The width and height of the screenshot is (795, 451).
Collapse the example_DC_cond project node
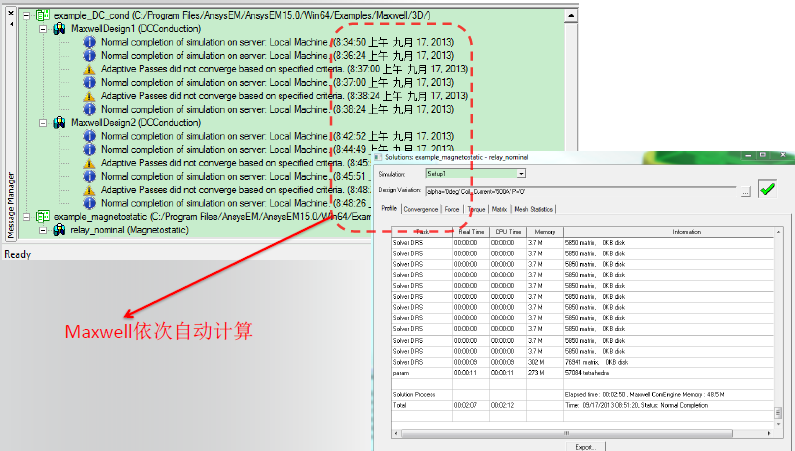[x=26, y=16]
